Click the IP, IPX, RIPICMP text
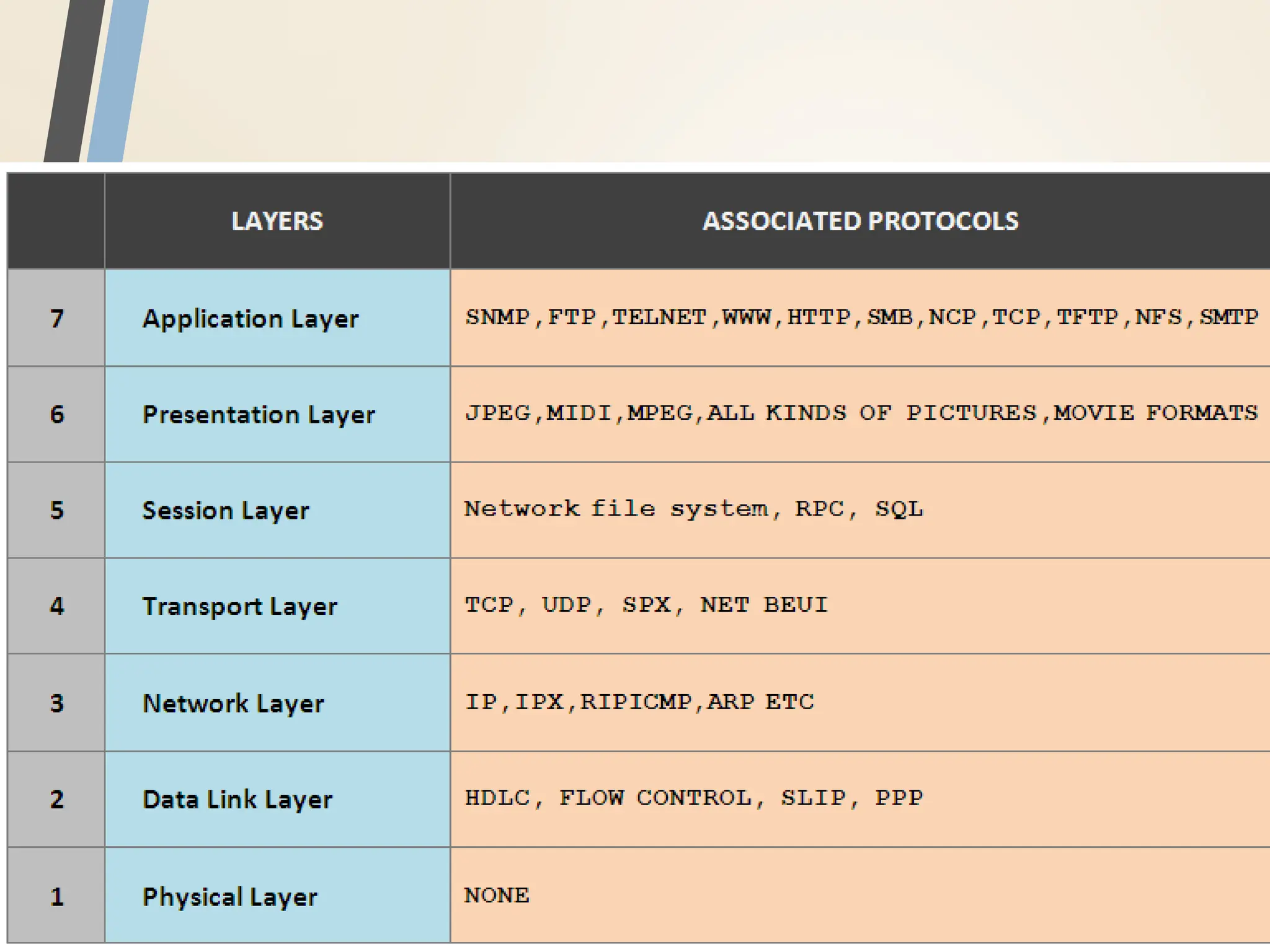Viewport: 1270px width, 952px height. (639, 702)
